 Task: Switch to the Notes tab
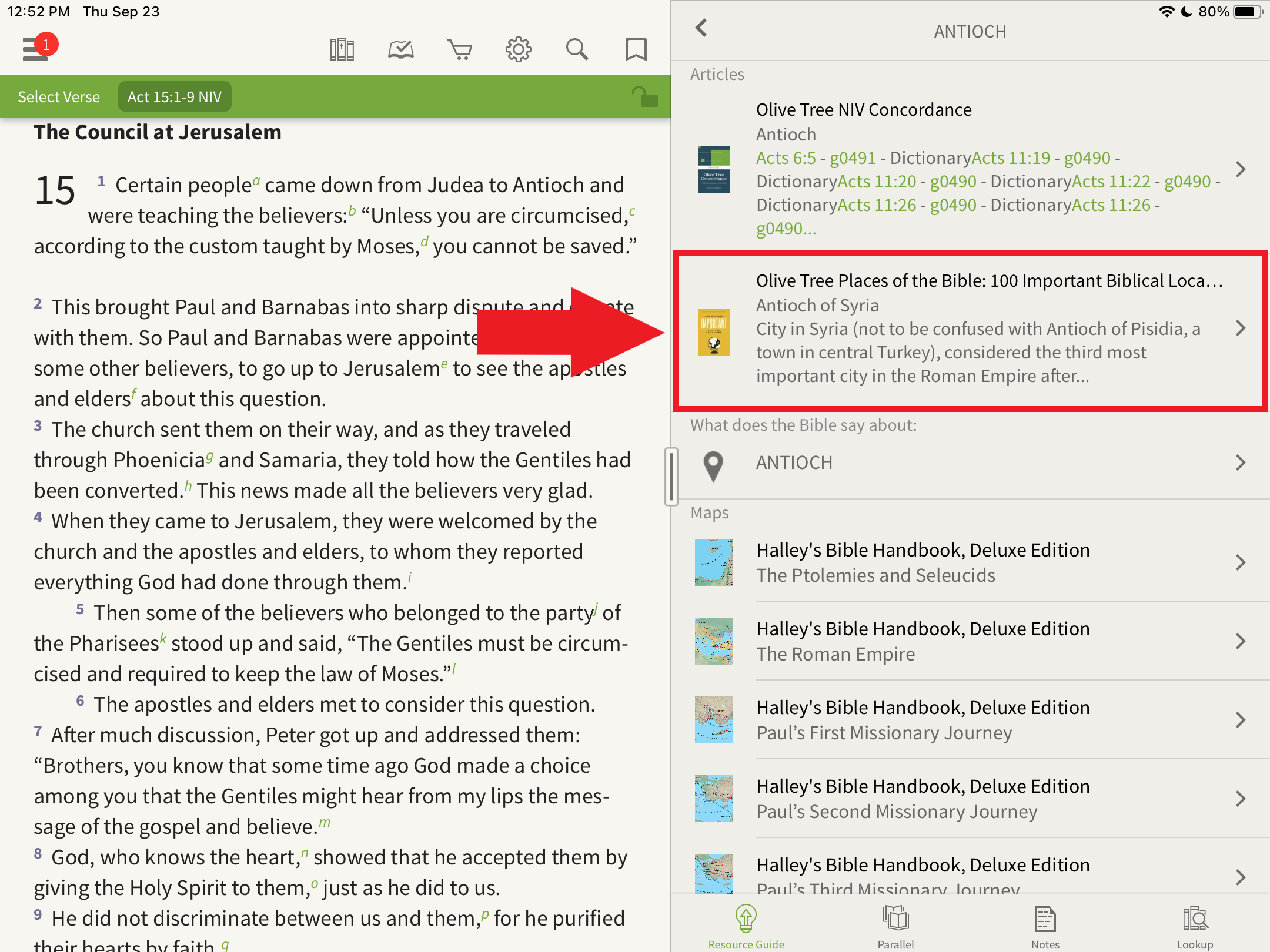point(1045,927)
